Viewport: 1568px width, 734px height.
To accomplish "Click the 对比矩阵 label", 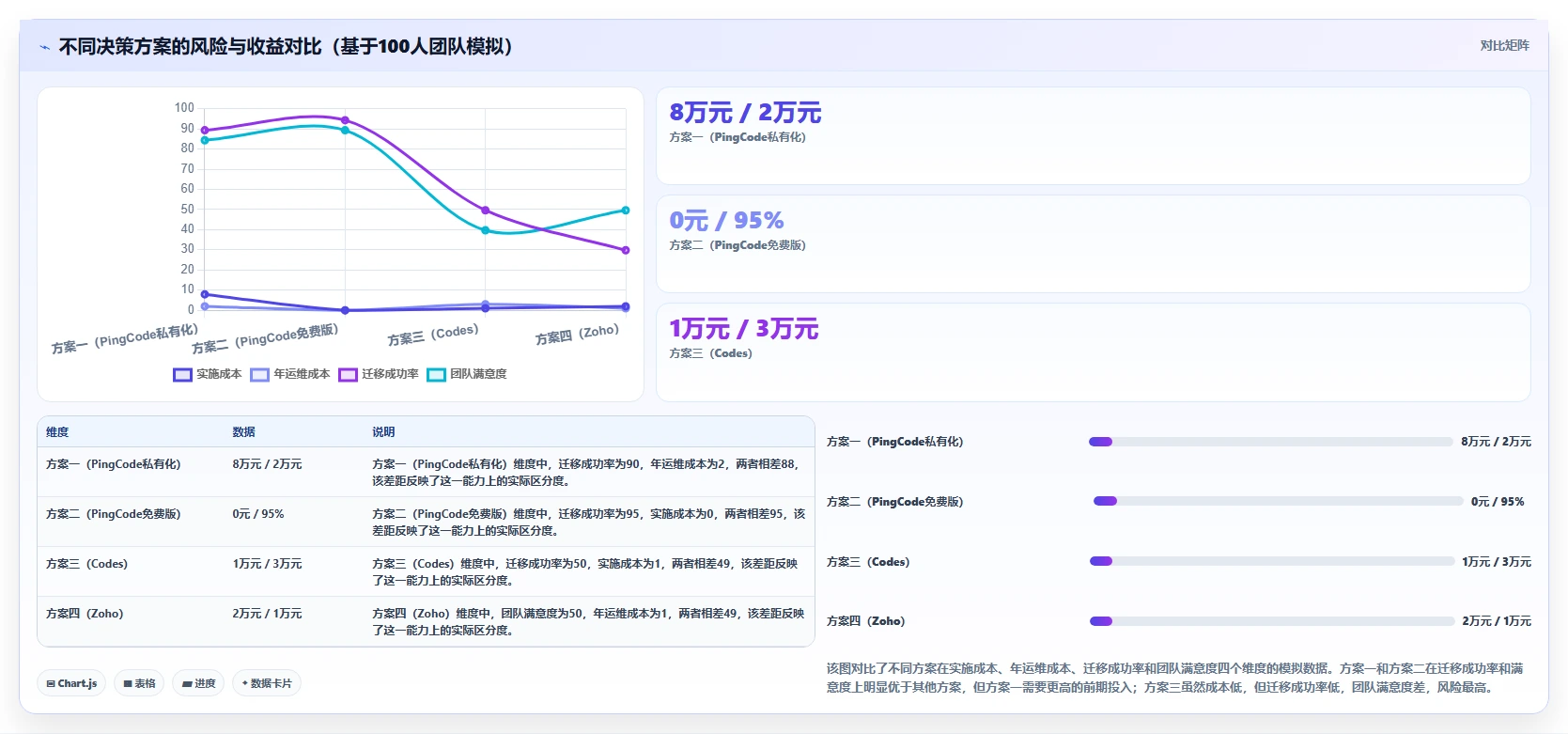I will 1504,45.
